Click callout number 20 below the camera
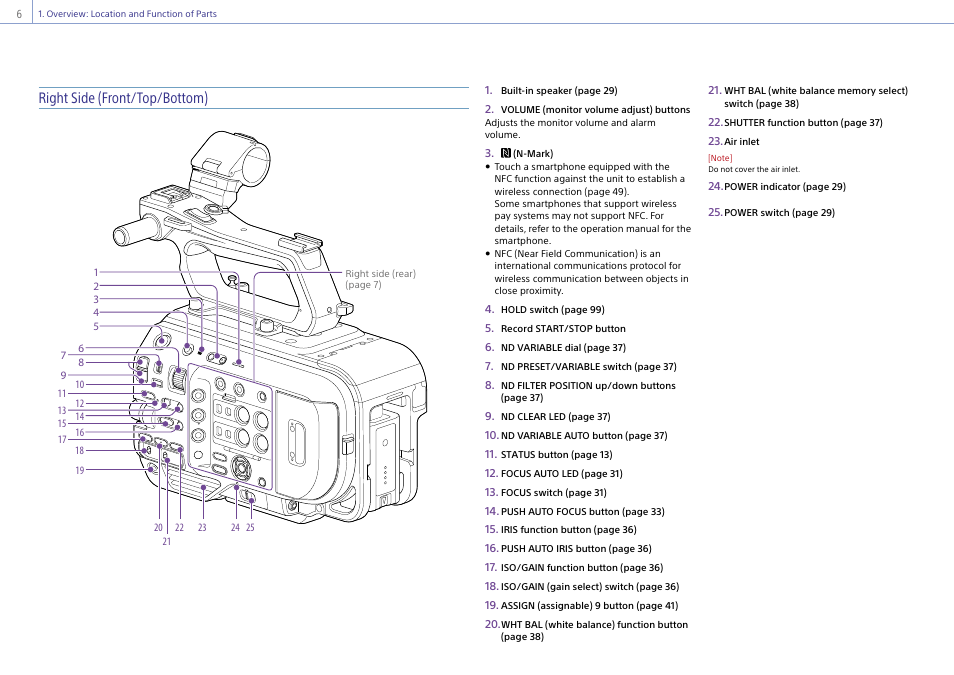Screen dimensions: 954x675 pyautogui.click(x=158, y=528)
